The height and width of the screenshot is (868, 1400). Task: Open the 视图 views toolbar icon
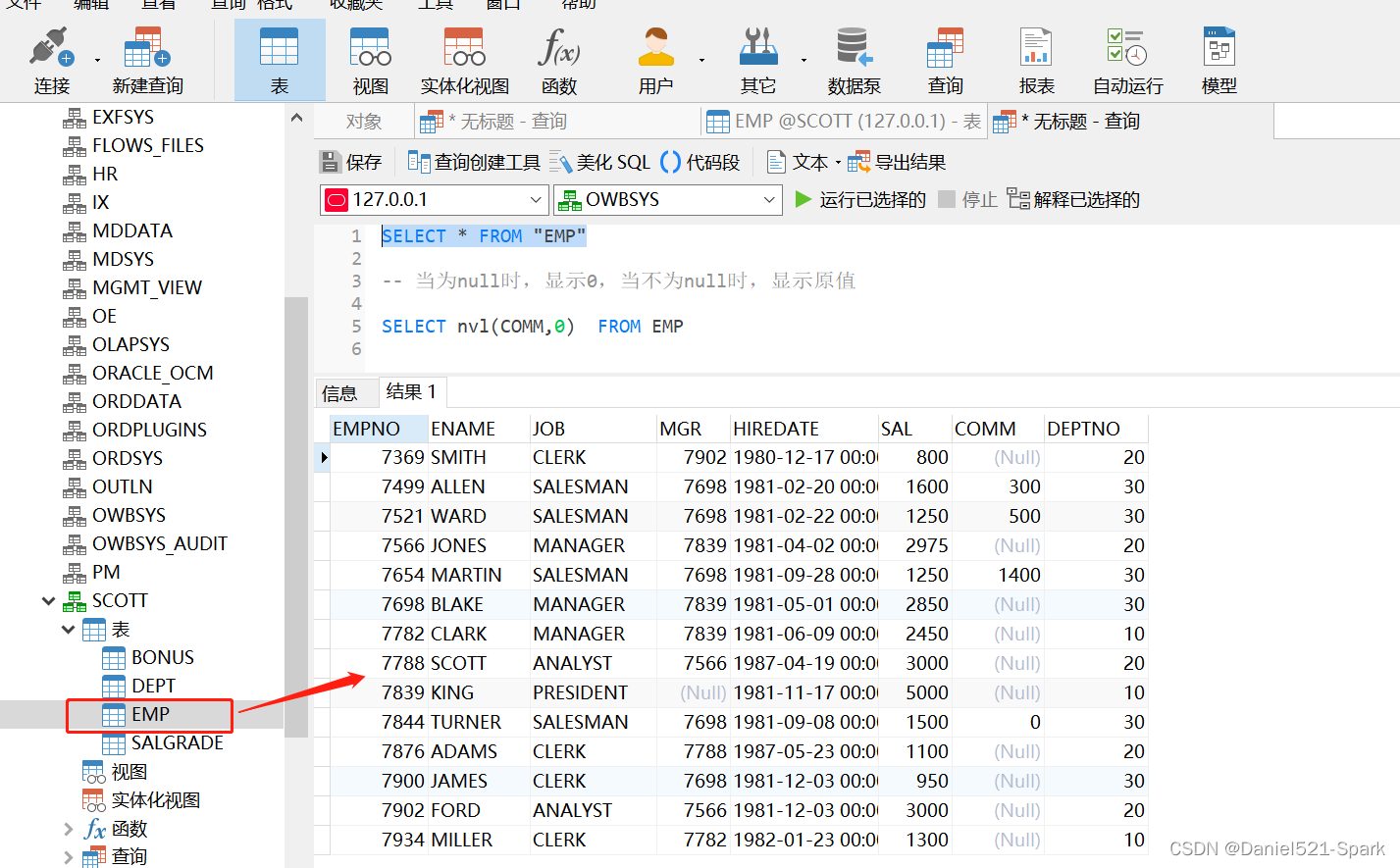click(370, 61)
